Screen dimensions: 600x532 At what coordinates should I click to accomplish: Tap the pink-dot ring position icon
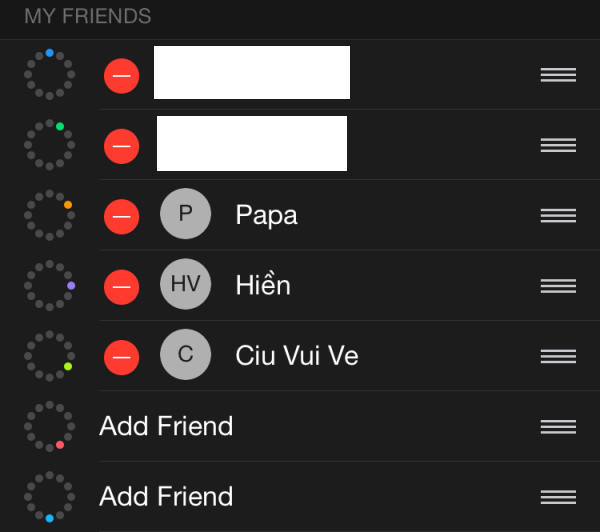tap(49, 426)
